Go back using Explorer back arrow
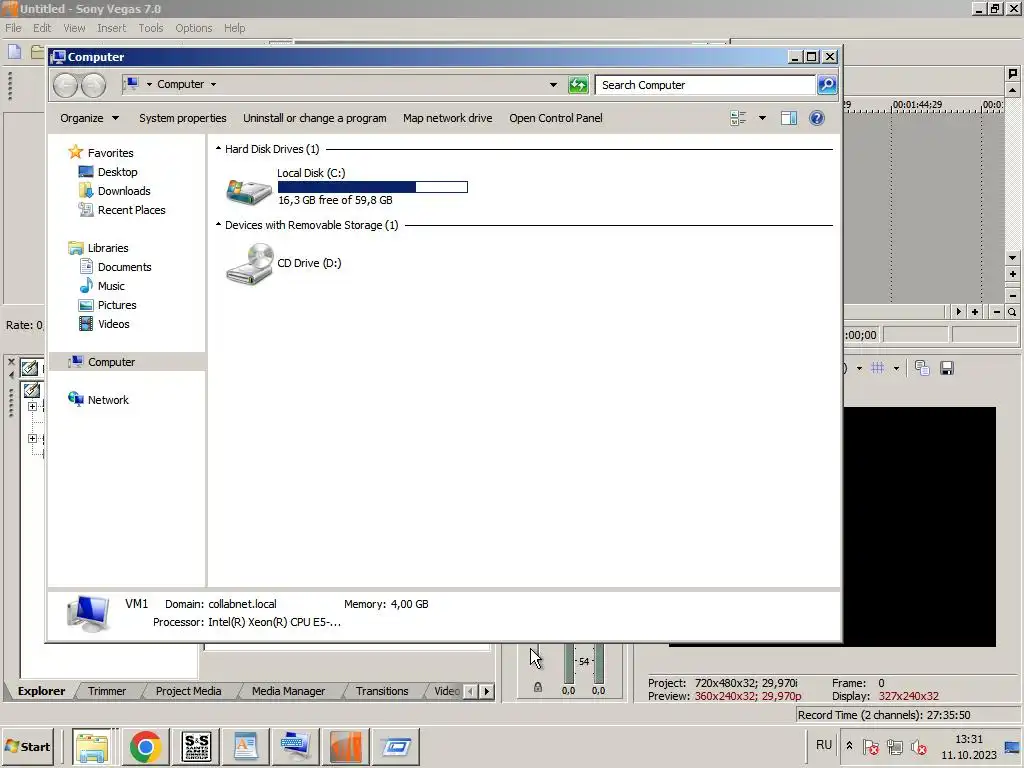The height and width of the screenshot is (768, 1024). [x=65, y=85]
